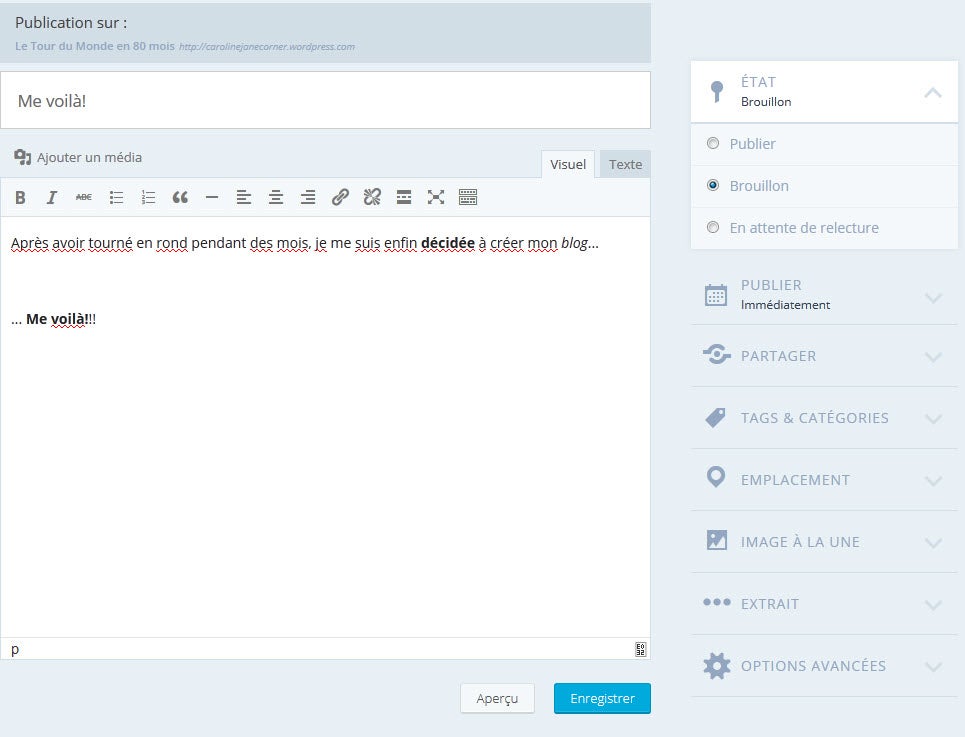Apply italic formatting to the text
Viewport: 965px width, 737px height.
click(x=52, y=197)
